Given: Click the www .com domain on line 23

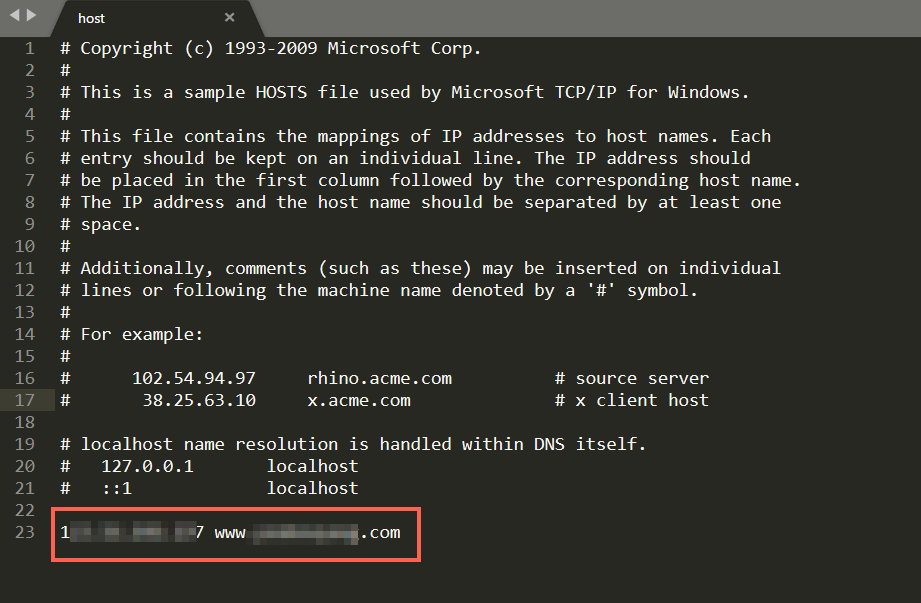Looking at the screenshot, I should [x=307, y=533].
